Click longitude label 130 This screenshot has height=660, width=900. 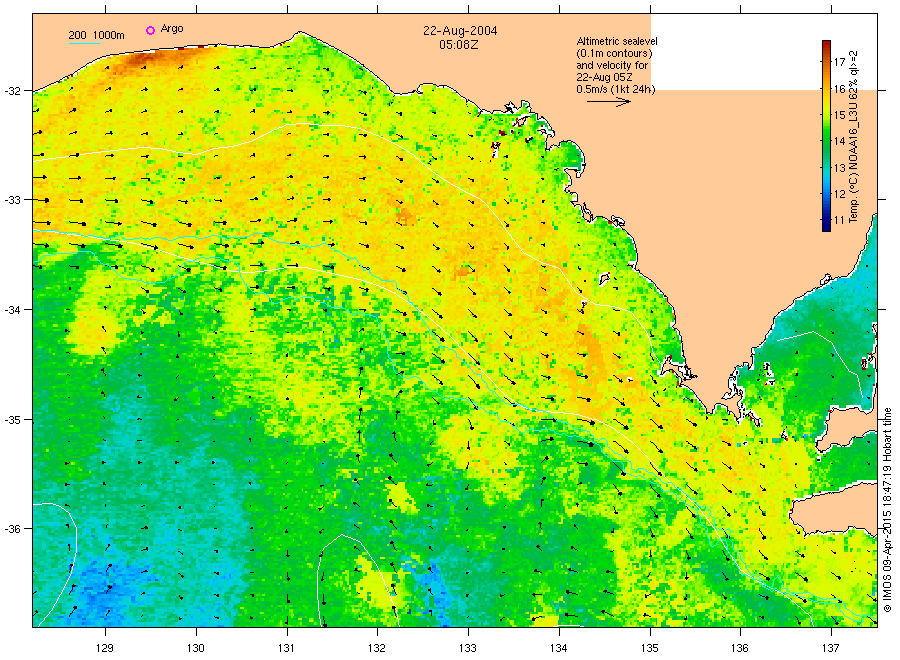pos(196,648)
